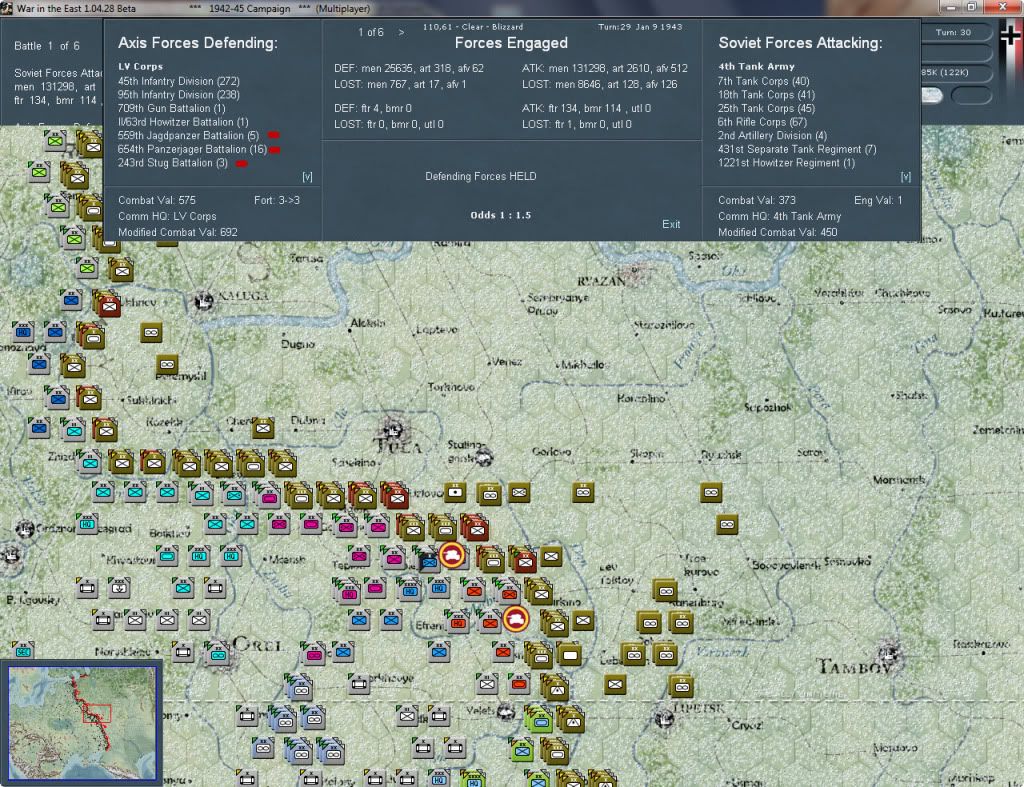Maximize the War in the East window
Screen dimensions: 1024x787
972,7
